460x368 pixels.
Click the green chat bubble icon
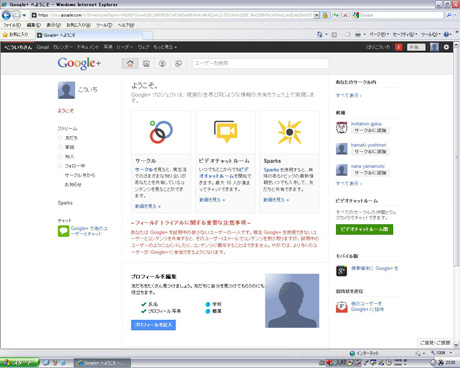(x=63, y=231)
